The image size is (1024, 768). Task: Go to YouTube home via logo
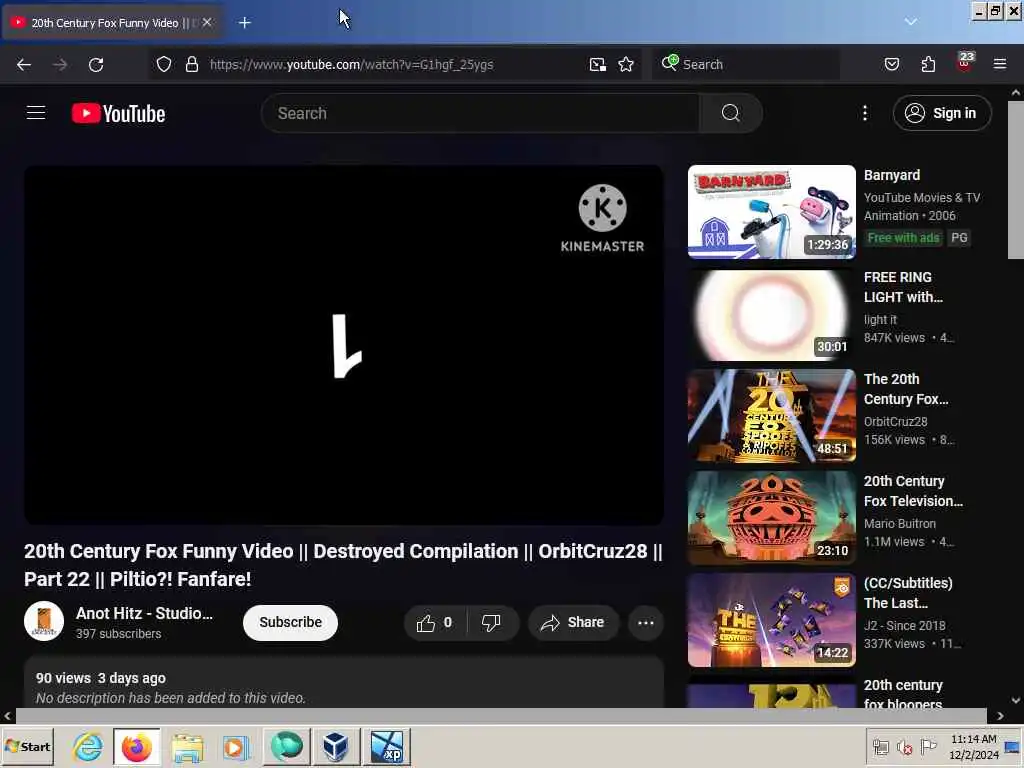coord(118,114)
